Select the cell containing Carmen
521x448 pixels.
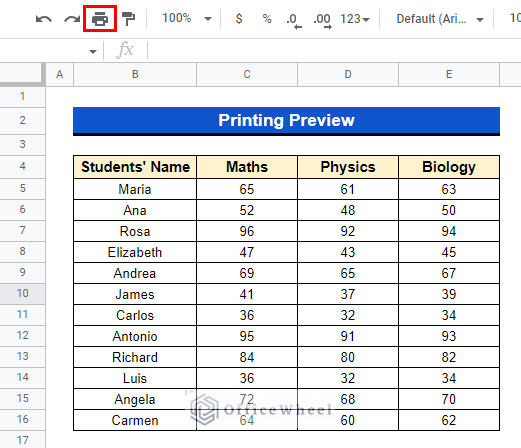pyautogui.click(x=135, y=420)
